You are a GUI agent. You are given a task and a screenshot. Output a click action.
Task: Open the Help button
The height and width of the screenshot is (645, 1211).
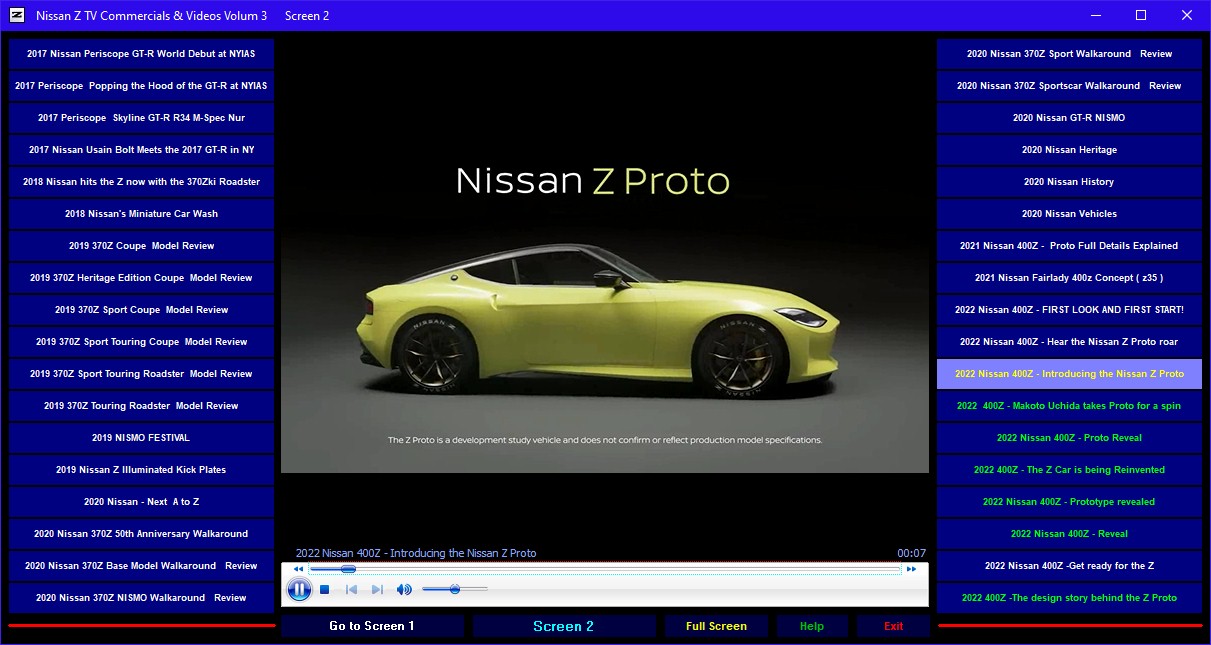pyautogui.click(x=812, y=626)
